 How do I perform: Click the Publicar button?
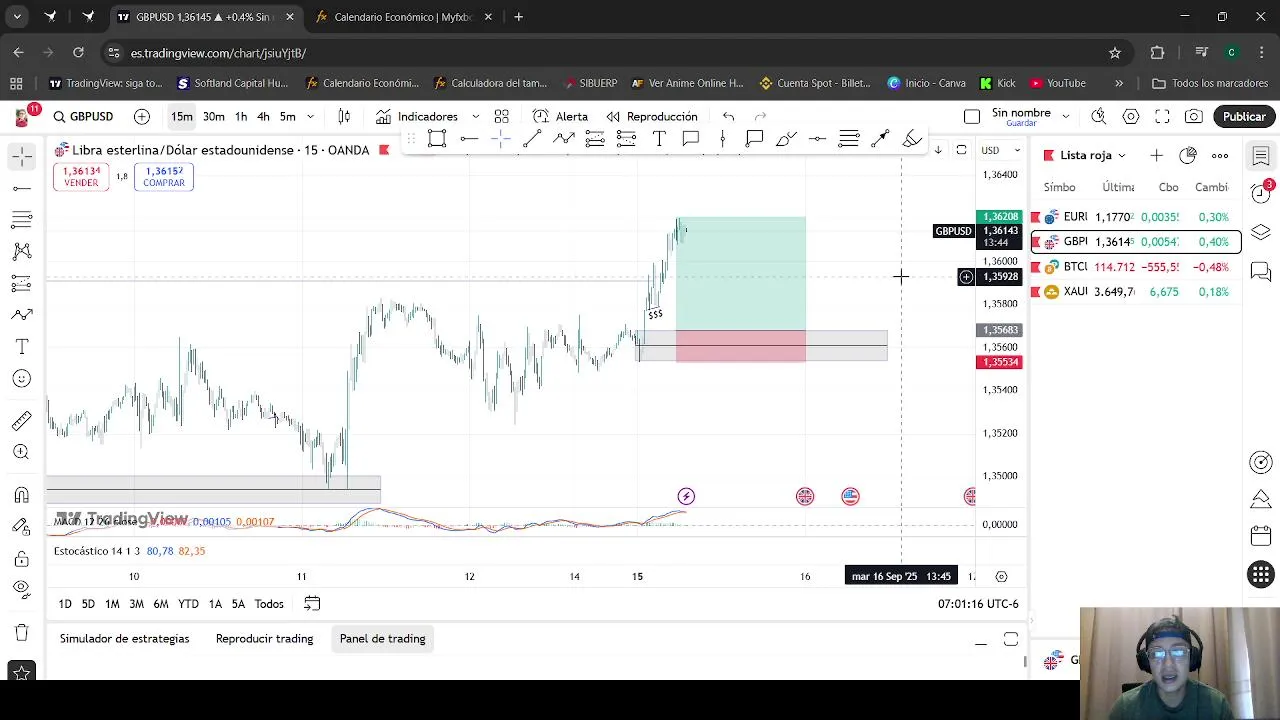[1244, 117]
